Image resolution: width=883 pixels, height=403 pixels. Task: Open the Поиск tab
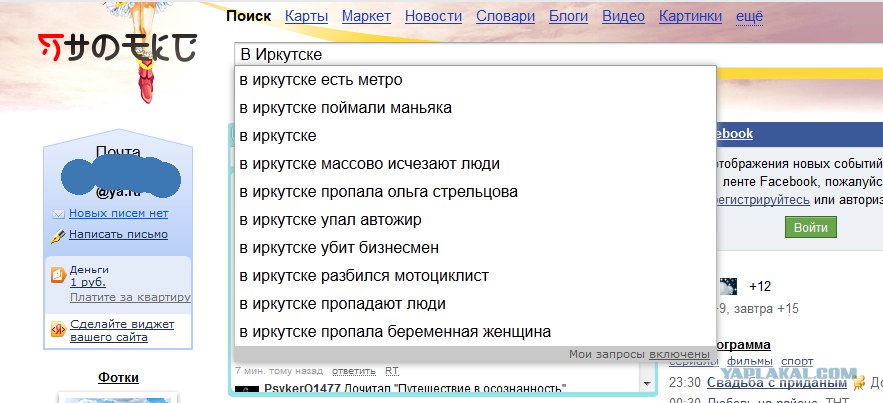click(x=248, y=16)
